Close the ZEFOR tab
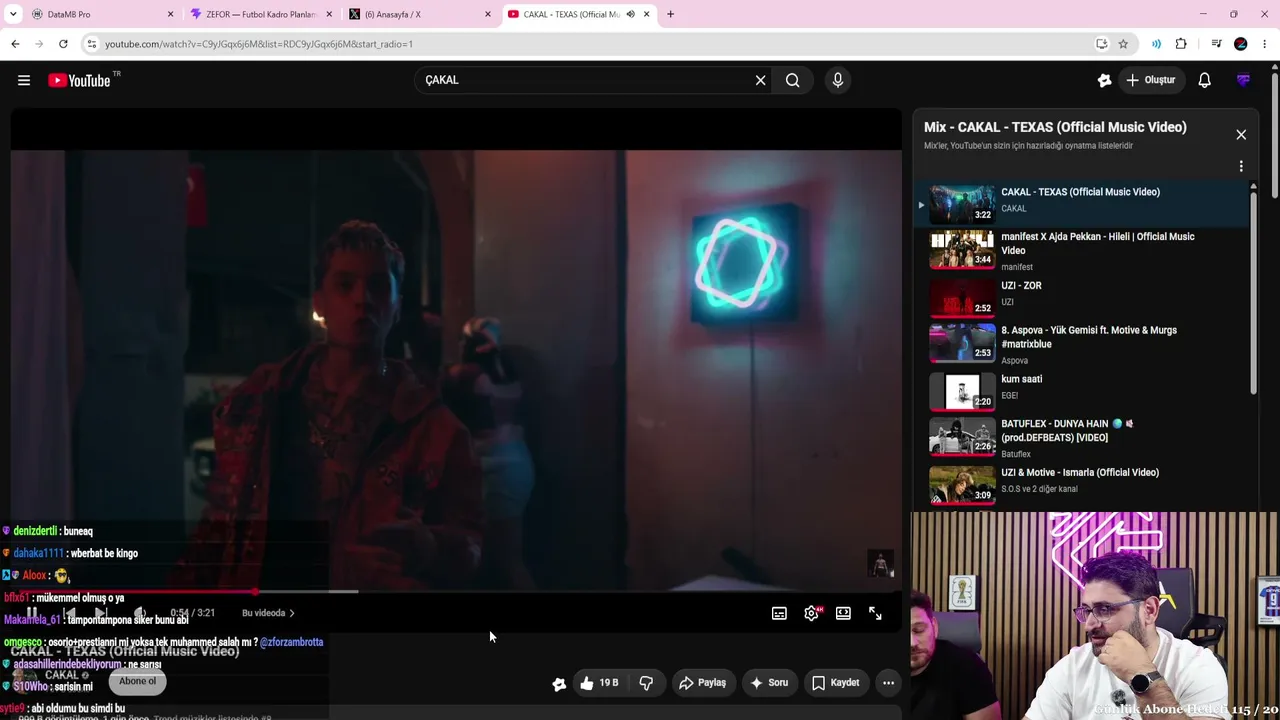 pyautogui.click(x=329, y=14)
